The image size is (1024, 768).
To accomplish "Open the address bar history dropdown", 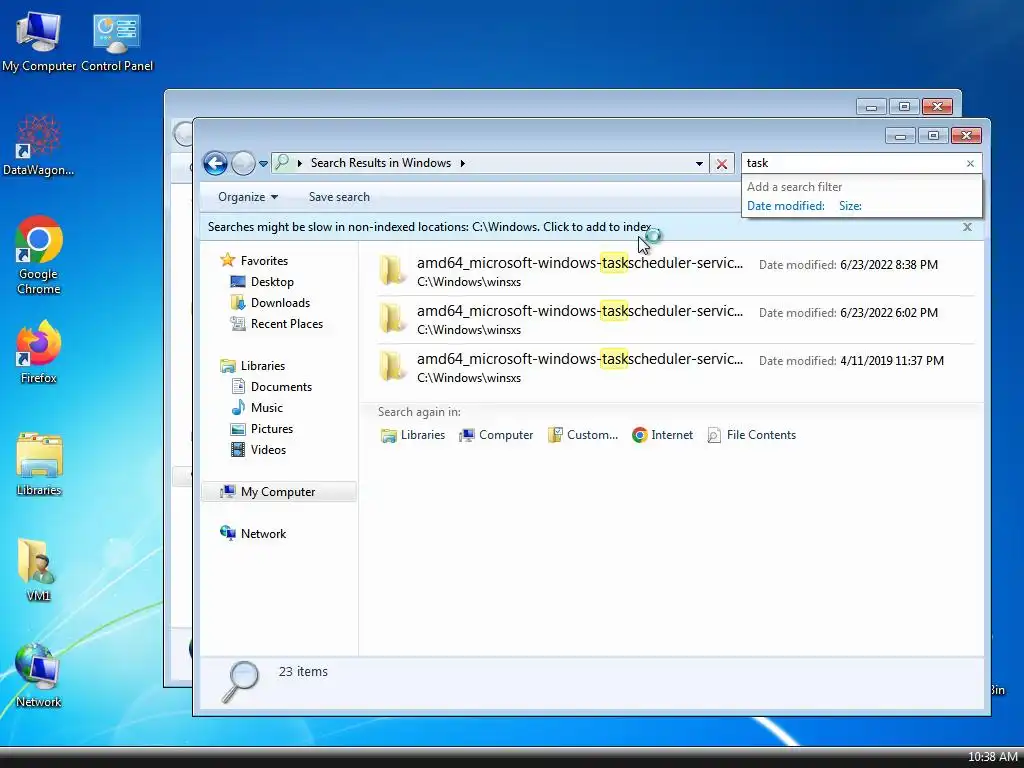I will (x=699, y=163).
